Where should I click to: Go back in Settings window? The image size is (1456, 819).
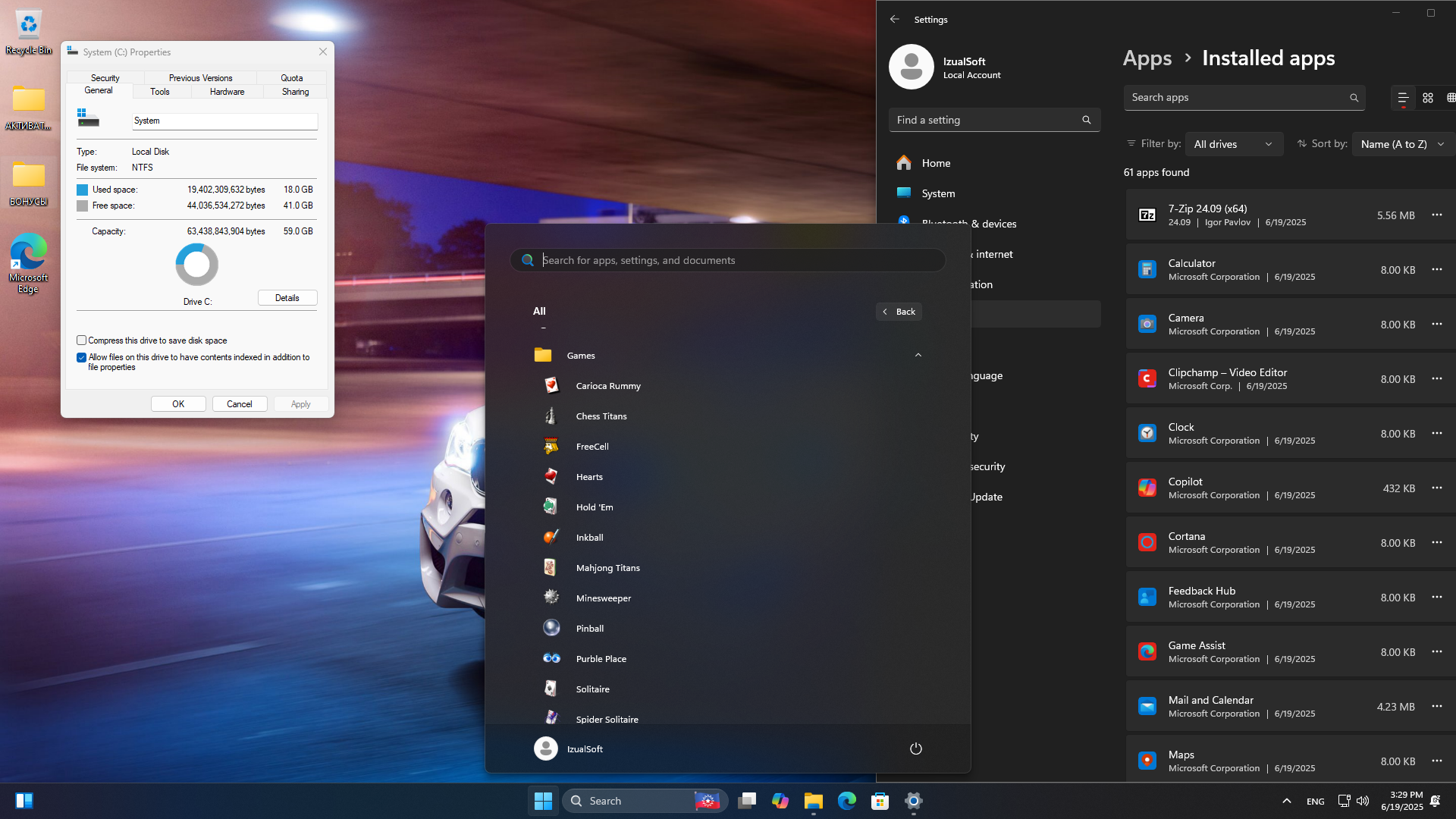pyautogui.click(x=895, y=19)
